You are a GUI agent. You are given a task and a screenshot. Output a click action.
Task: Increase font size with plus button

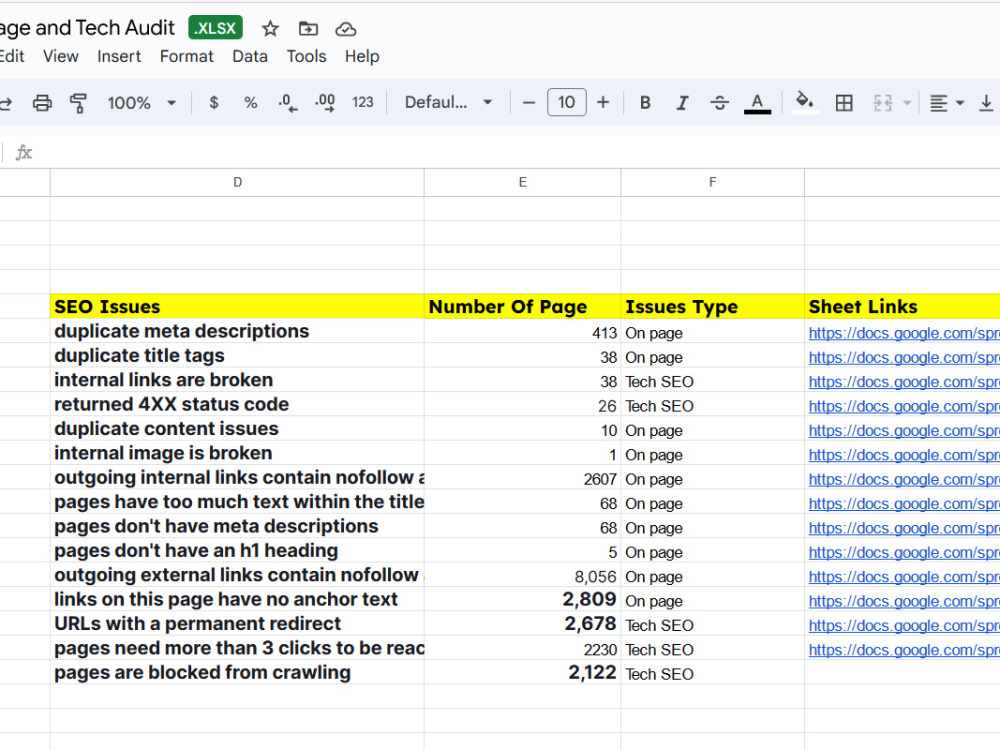(603, 103)
